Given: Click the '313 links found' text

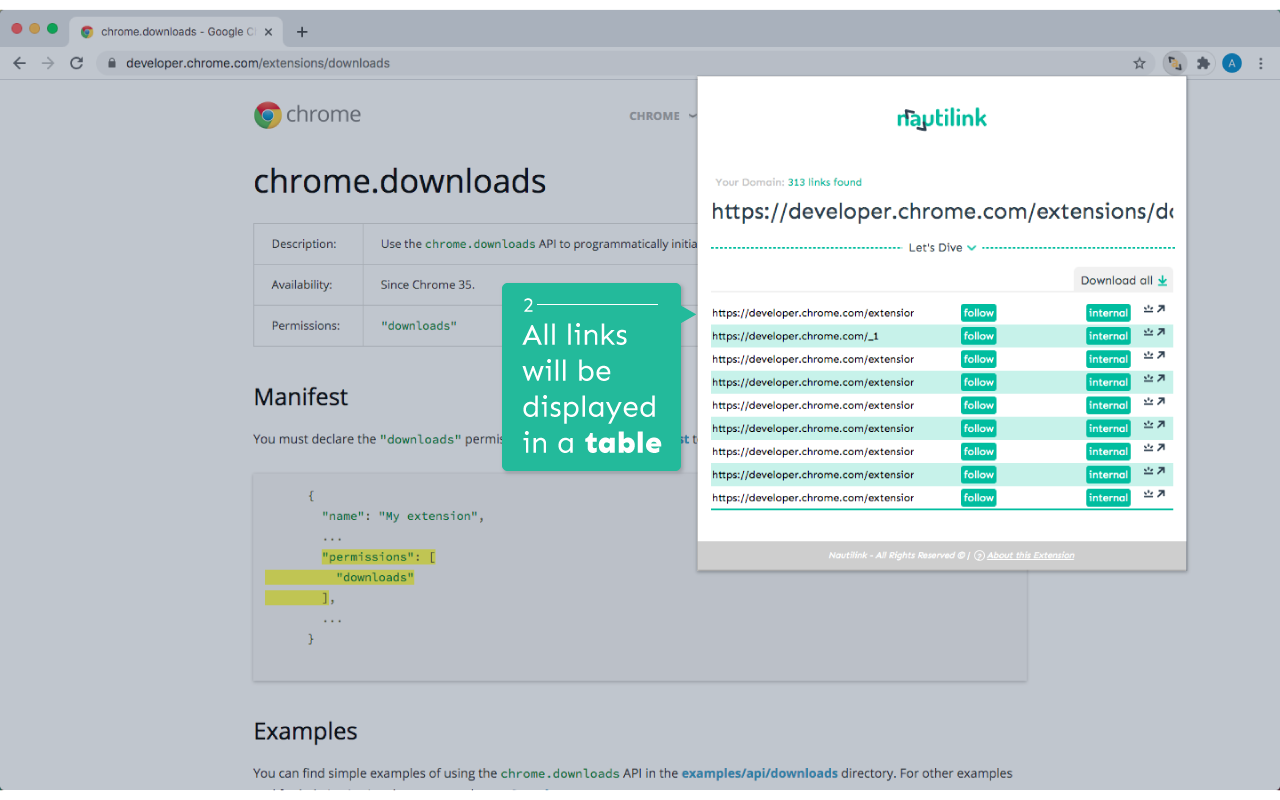Looking at the screenshot, I should click(824, 182).
